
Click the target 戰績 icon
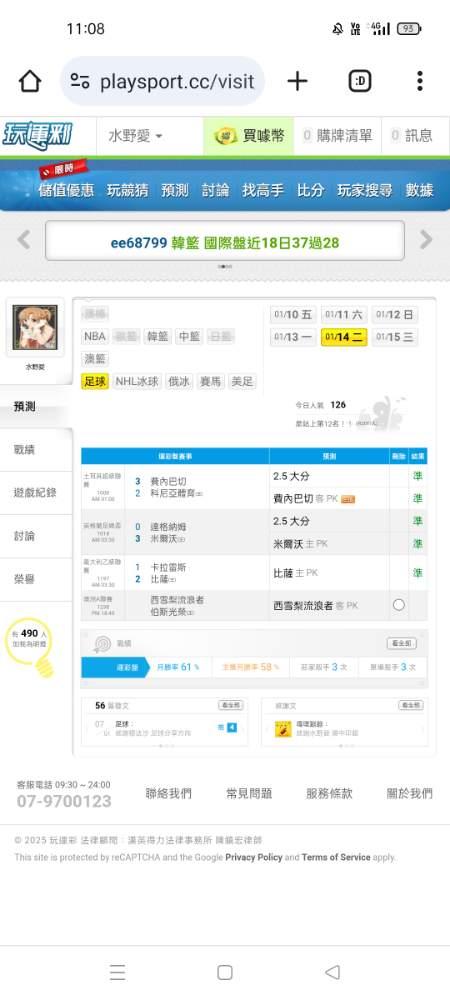click(102, 643)
